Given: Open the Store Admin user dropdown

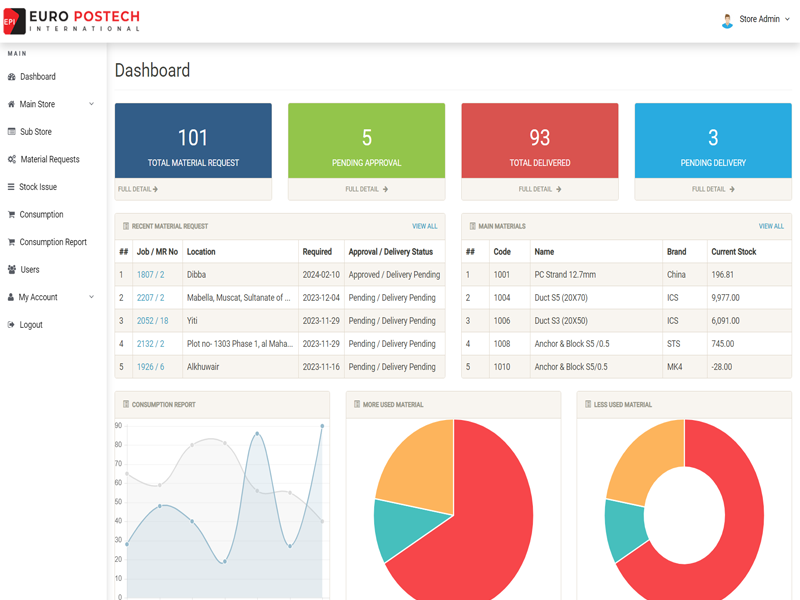Looking at the screenshot, I should click(x=756, y=20).
